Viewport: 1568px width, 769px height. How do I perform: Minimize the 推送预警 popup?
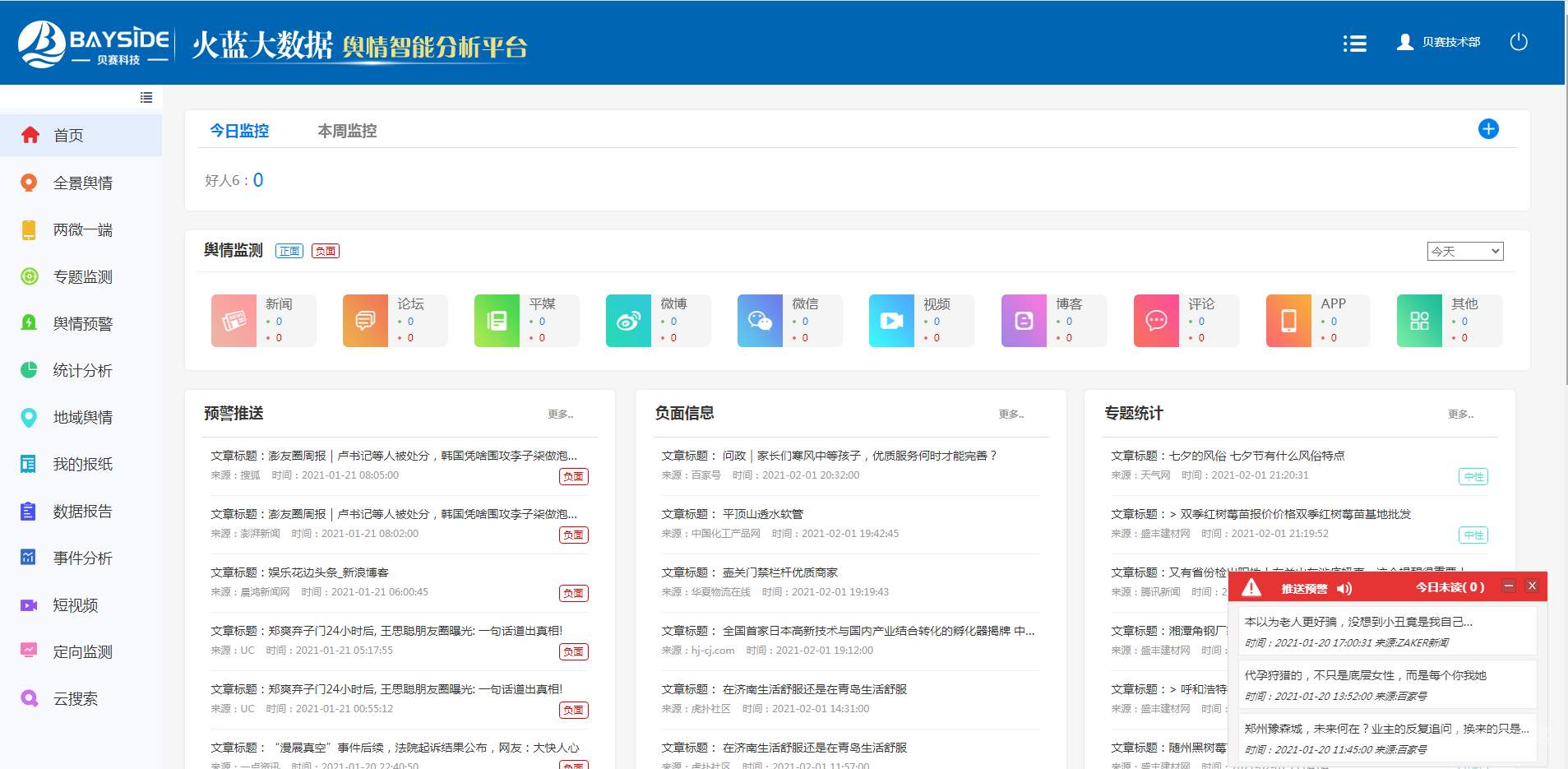[x=1509, y=586]
